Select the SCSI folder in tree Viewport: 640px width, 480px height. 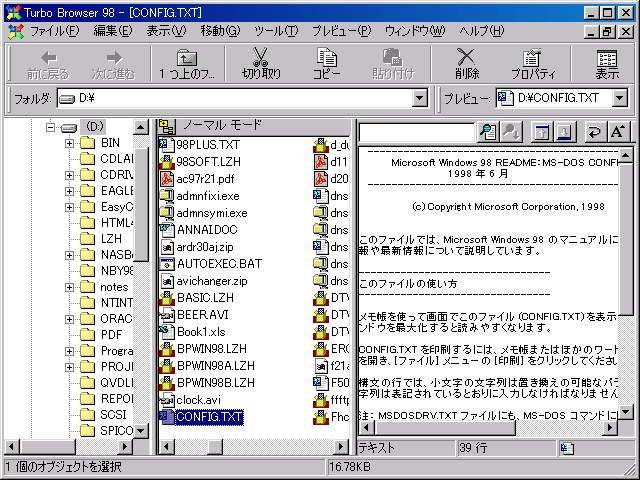tap(113, 415)
